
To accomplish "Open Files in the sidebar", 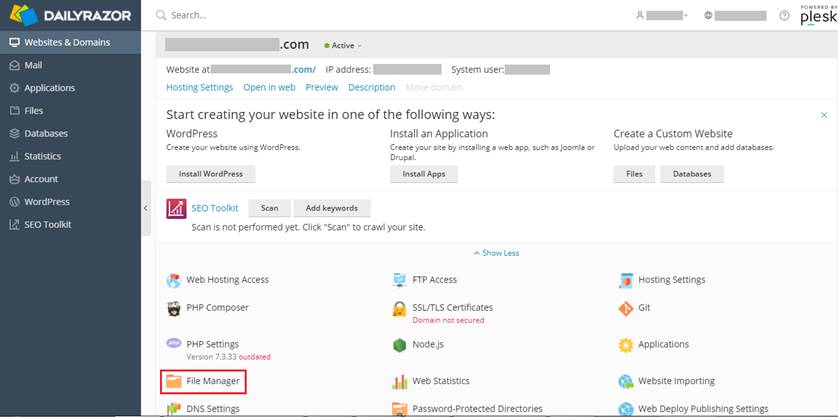I will (71, 111).
